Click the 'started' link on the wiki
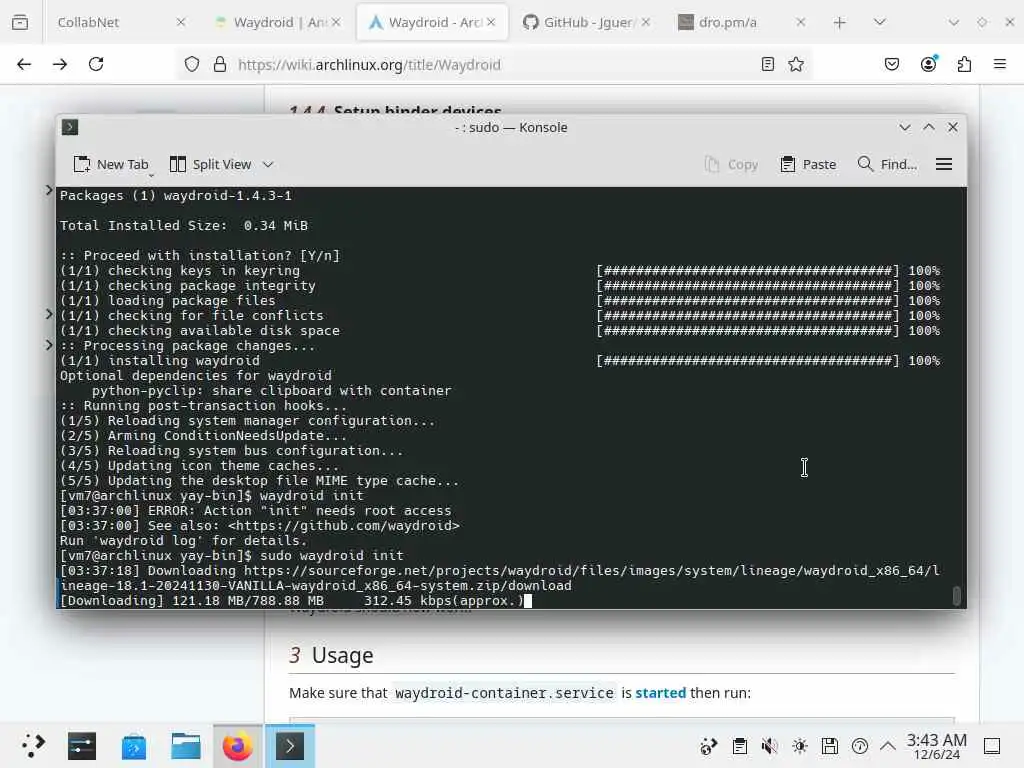Screen dimensions: 1024x768 pos(660,692)
